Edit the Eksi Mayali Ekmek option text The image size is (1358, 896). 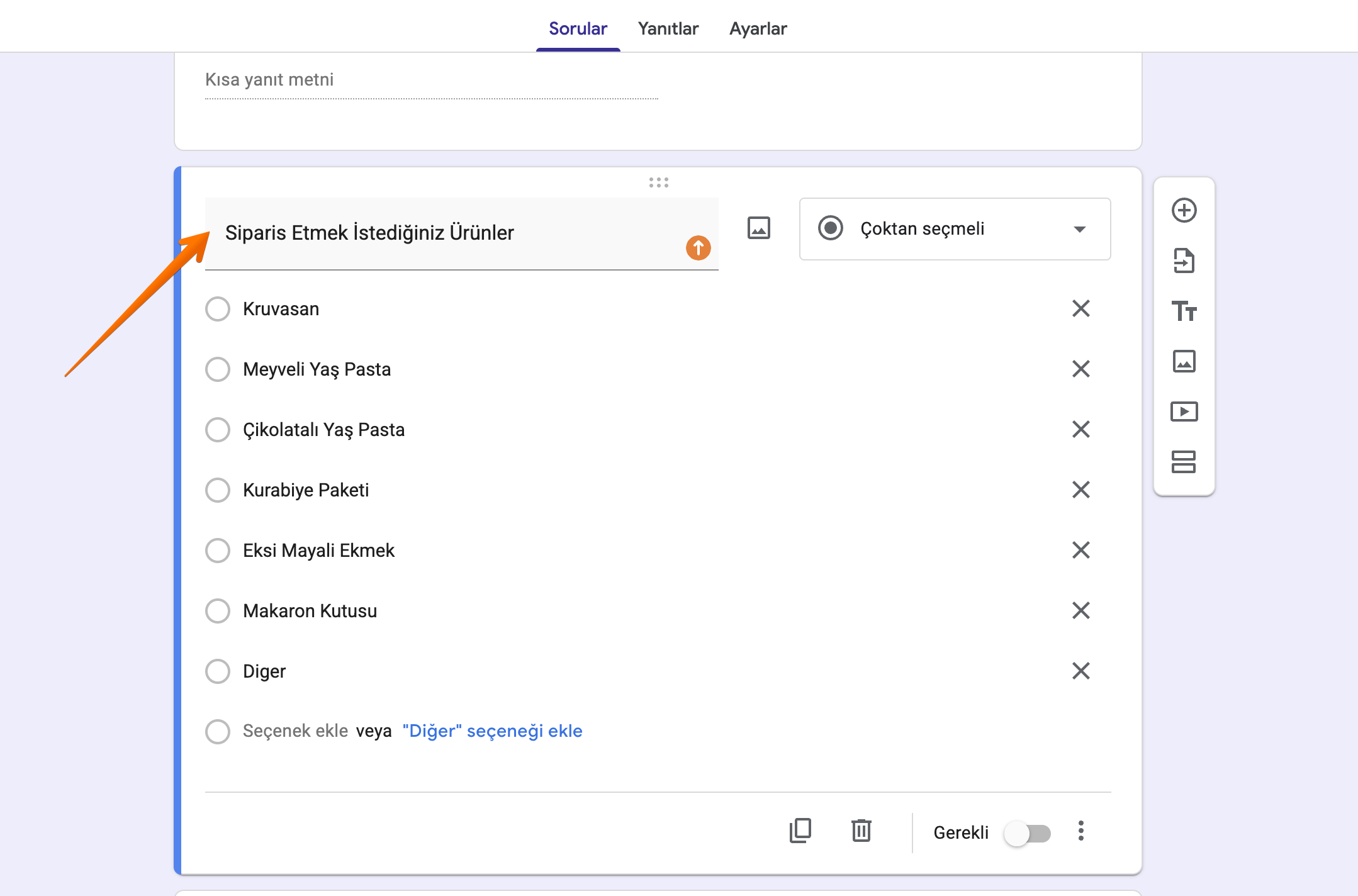[318, 551]
